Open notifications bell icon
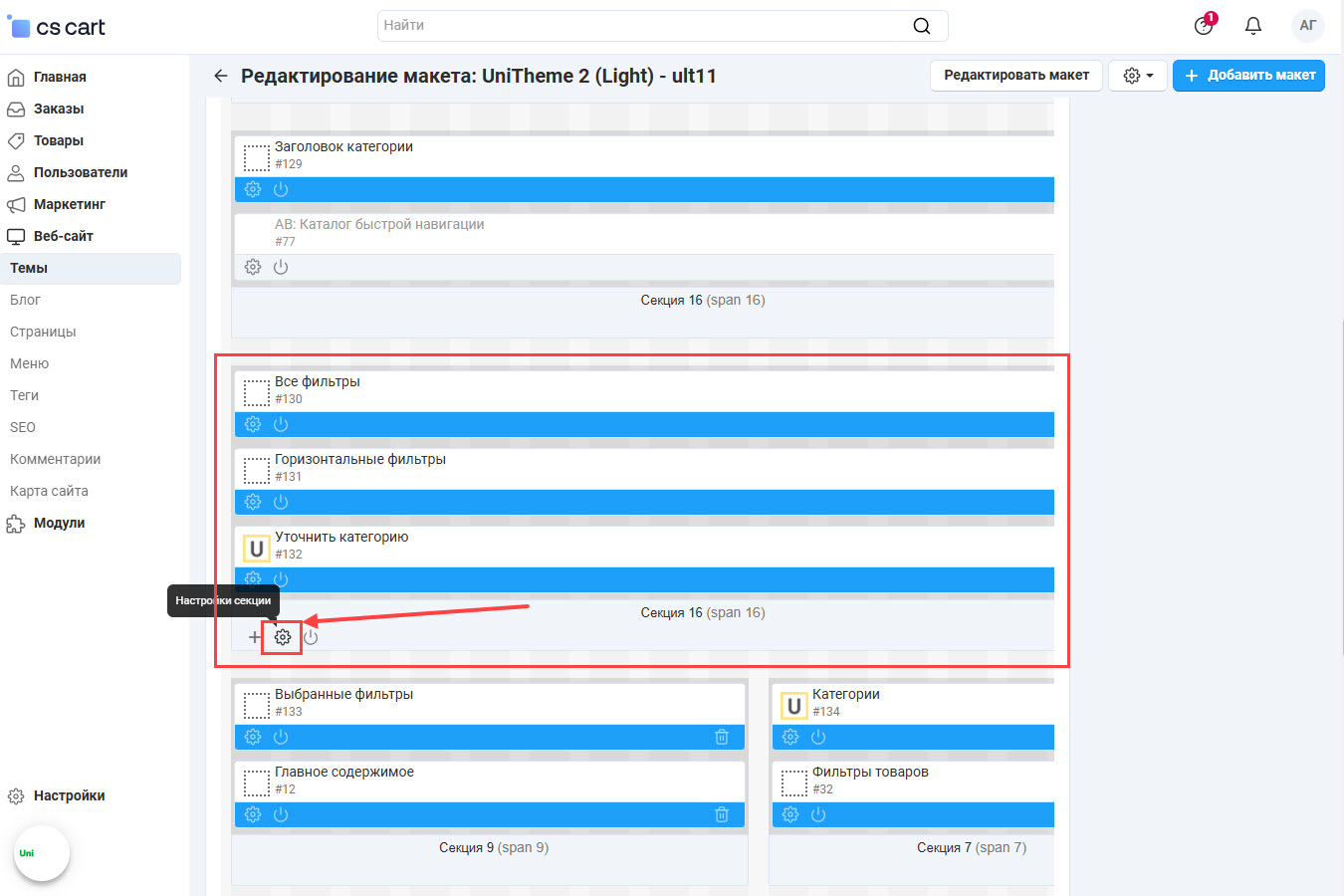1344x896 pixels. (x=1253, y=26)
